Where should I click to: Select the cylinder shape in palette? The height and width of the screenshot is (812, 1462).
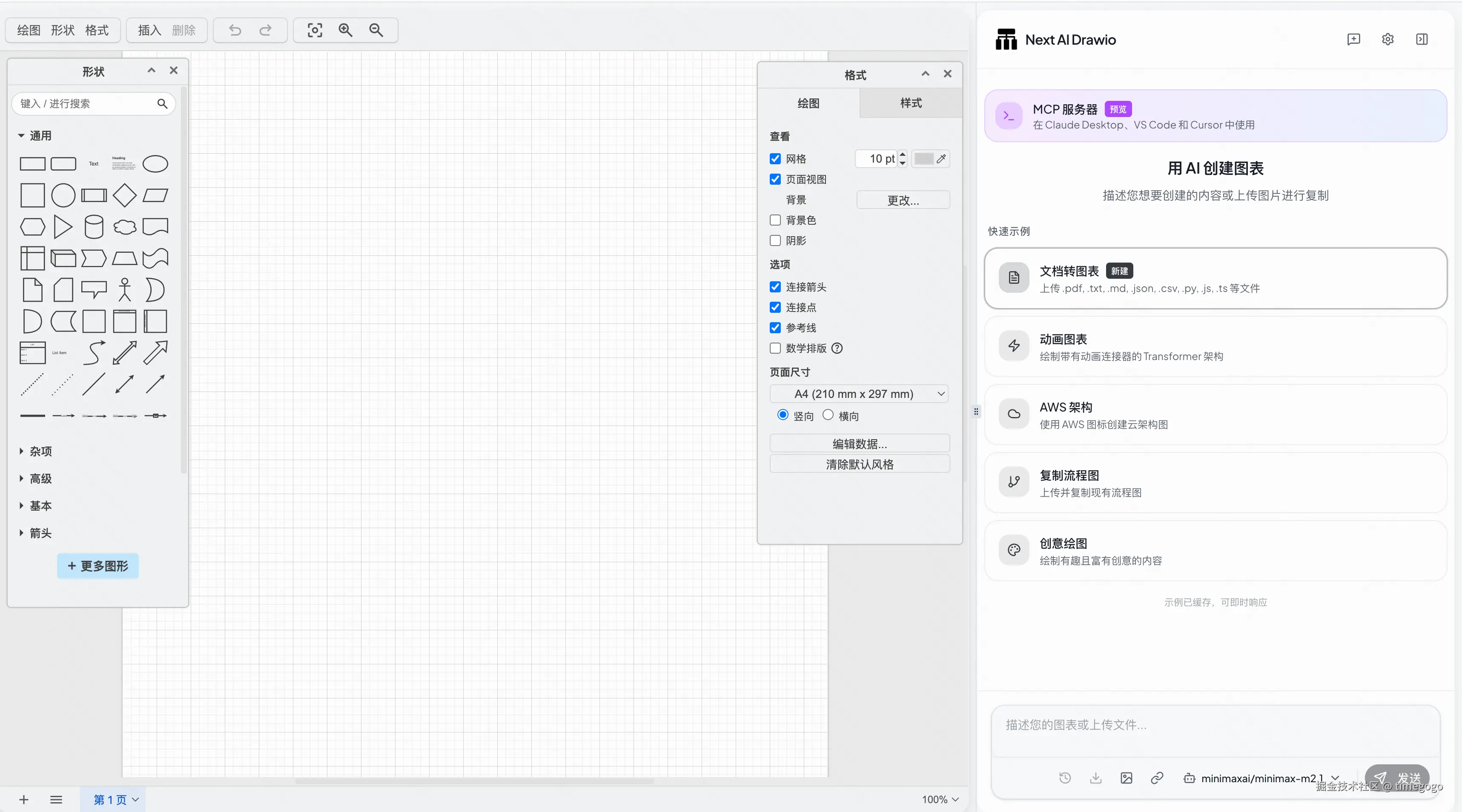point(94,227)
